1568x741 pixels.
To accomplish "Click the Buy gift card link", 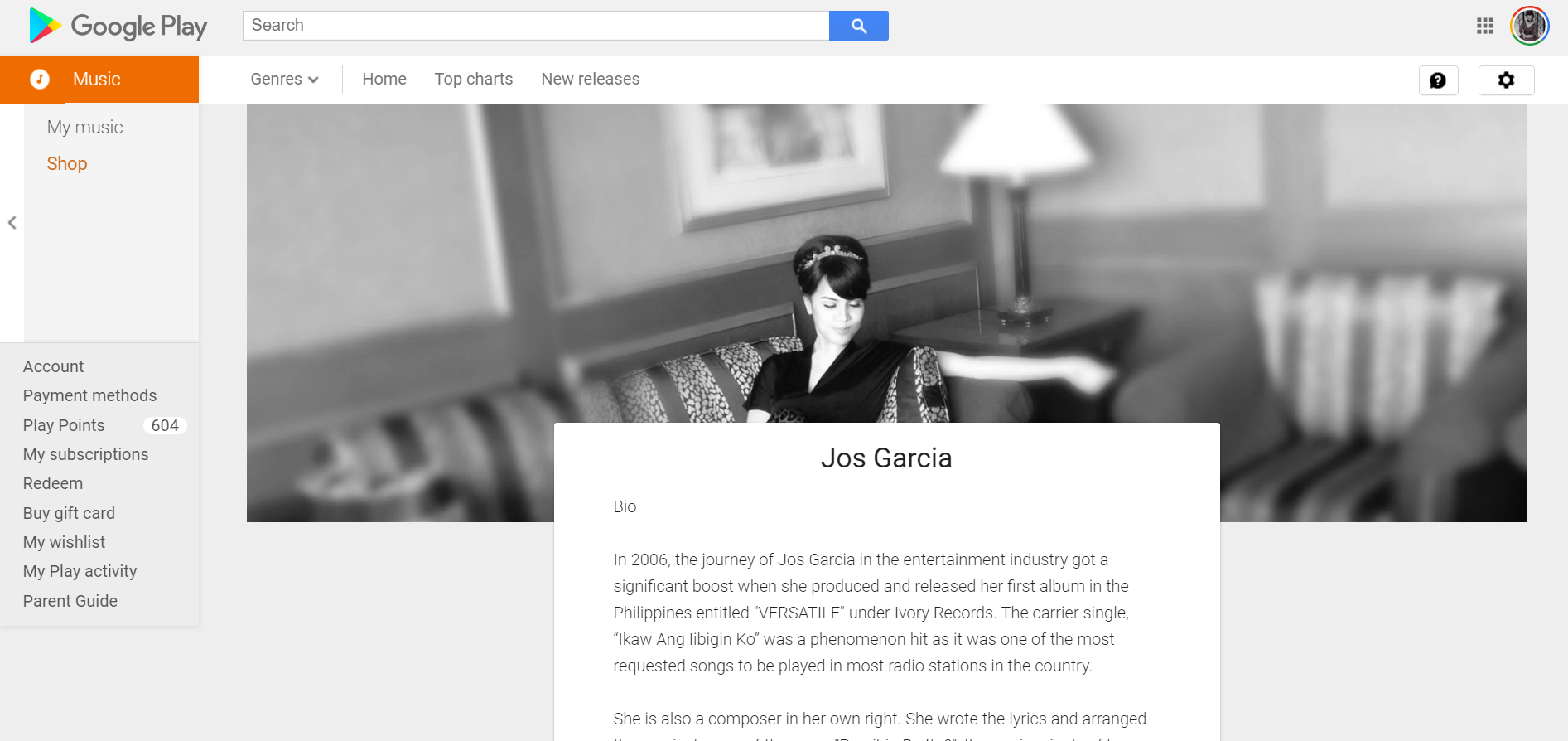I will pyautogui.click(x=69, y=513).
